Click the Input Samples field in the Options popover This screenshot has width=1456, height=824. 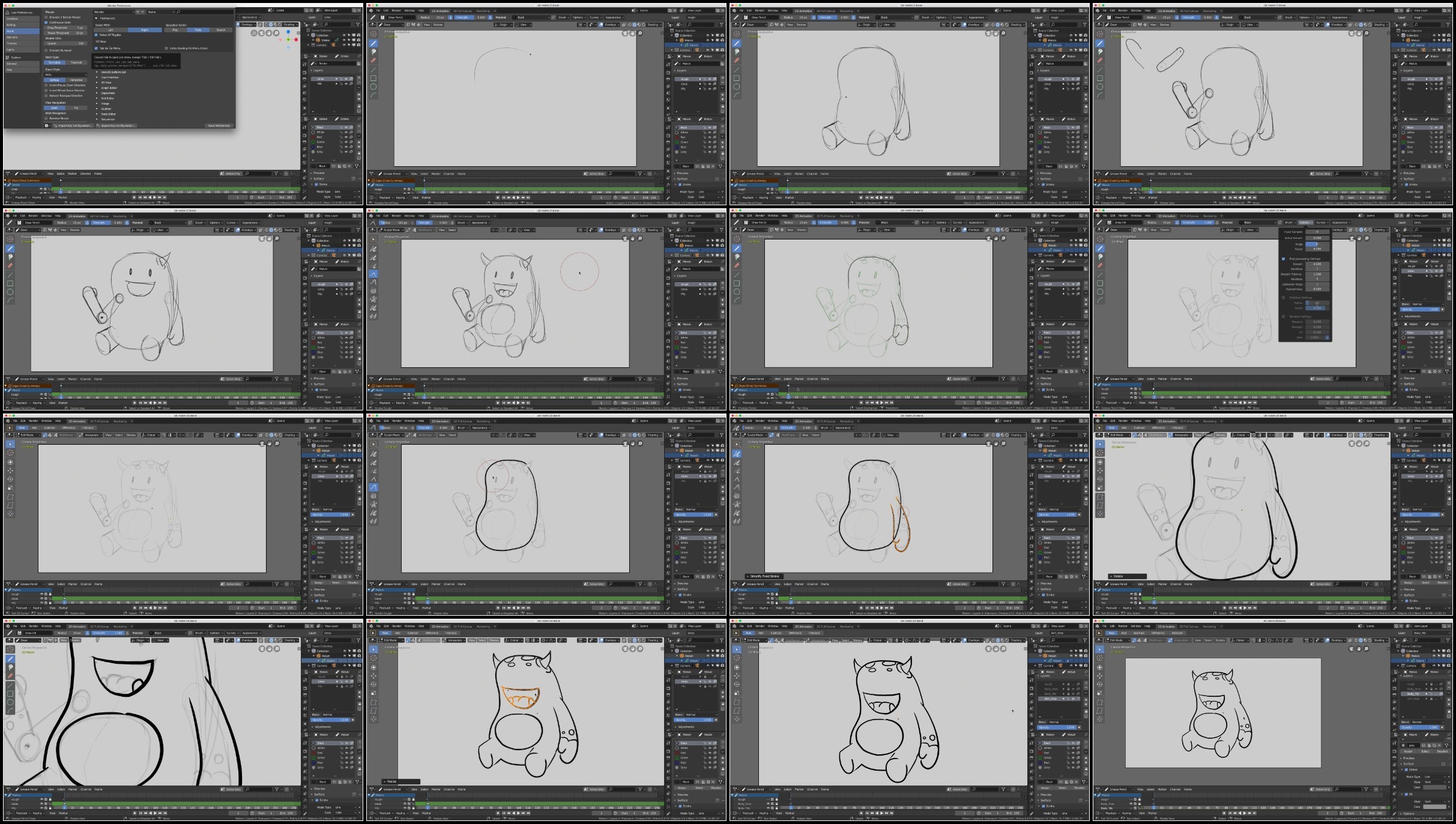[1317, 232]
